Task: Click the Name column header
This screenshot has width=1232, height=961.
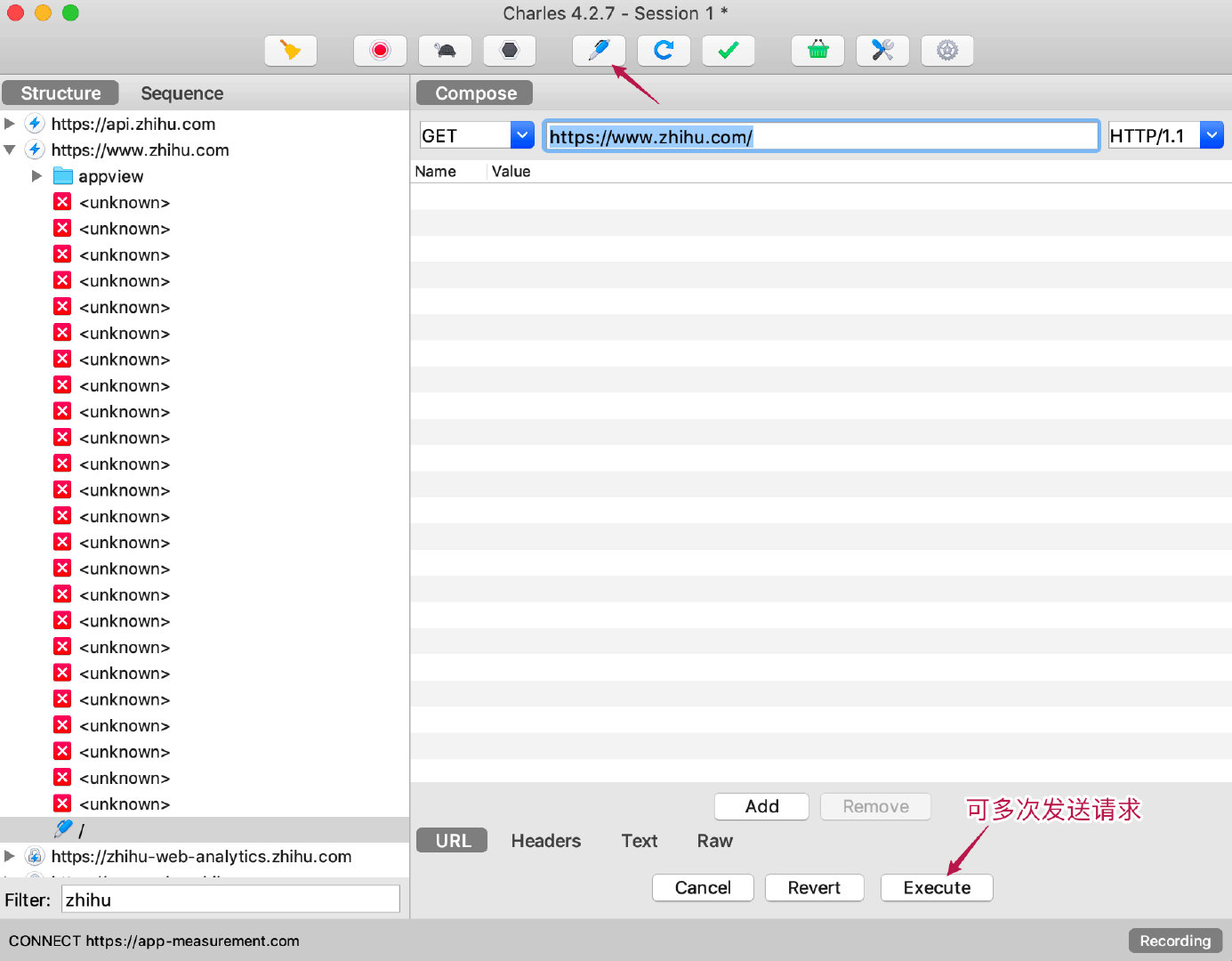Action: (x=435, y=171)
